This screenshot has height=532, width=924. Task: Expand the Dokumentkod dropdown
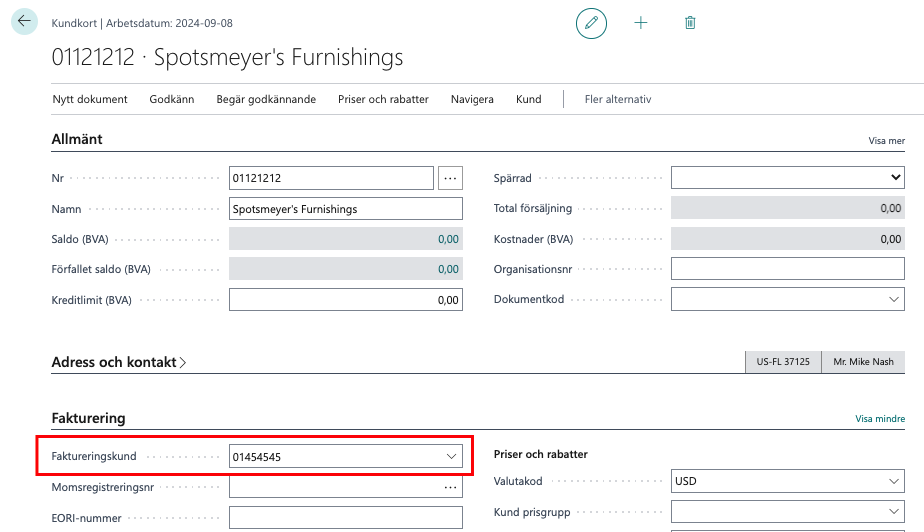click(x=894, y=299)
